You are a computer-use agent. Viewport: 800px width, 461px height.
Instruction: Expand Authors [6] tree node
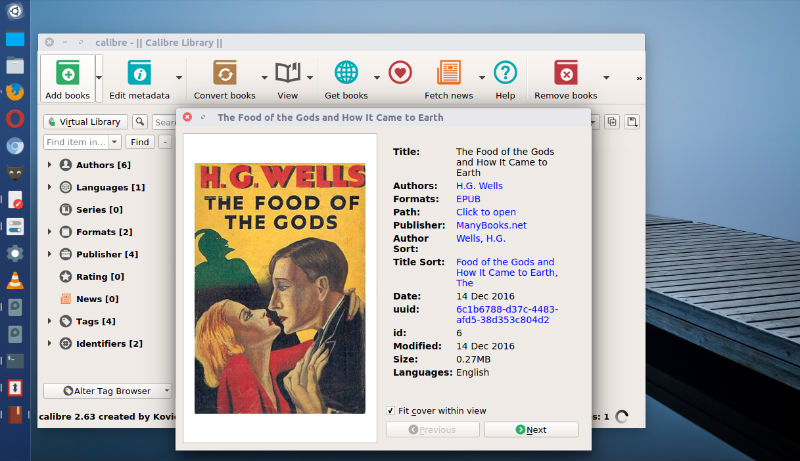point(49,165)
